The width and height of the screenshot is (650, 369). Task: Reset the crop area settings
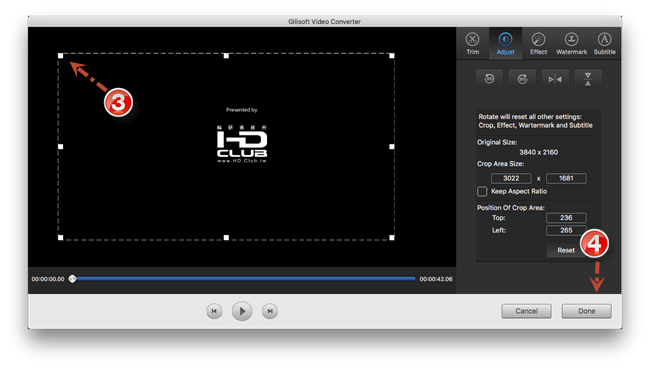(x=566, y=250)
